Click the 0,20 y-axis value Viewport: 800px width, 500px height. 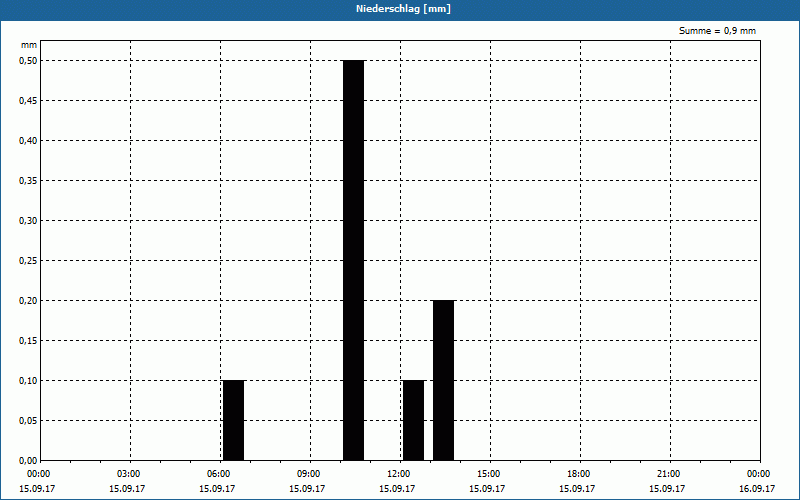28,301
